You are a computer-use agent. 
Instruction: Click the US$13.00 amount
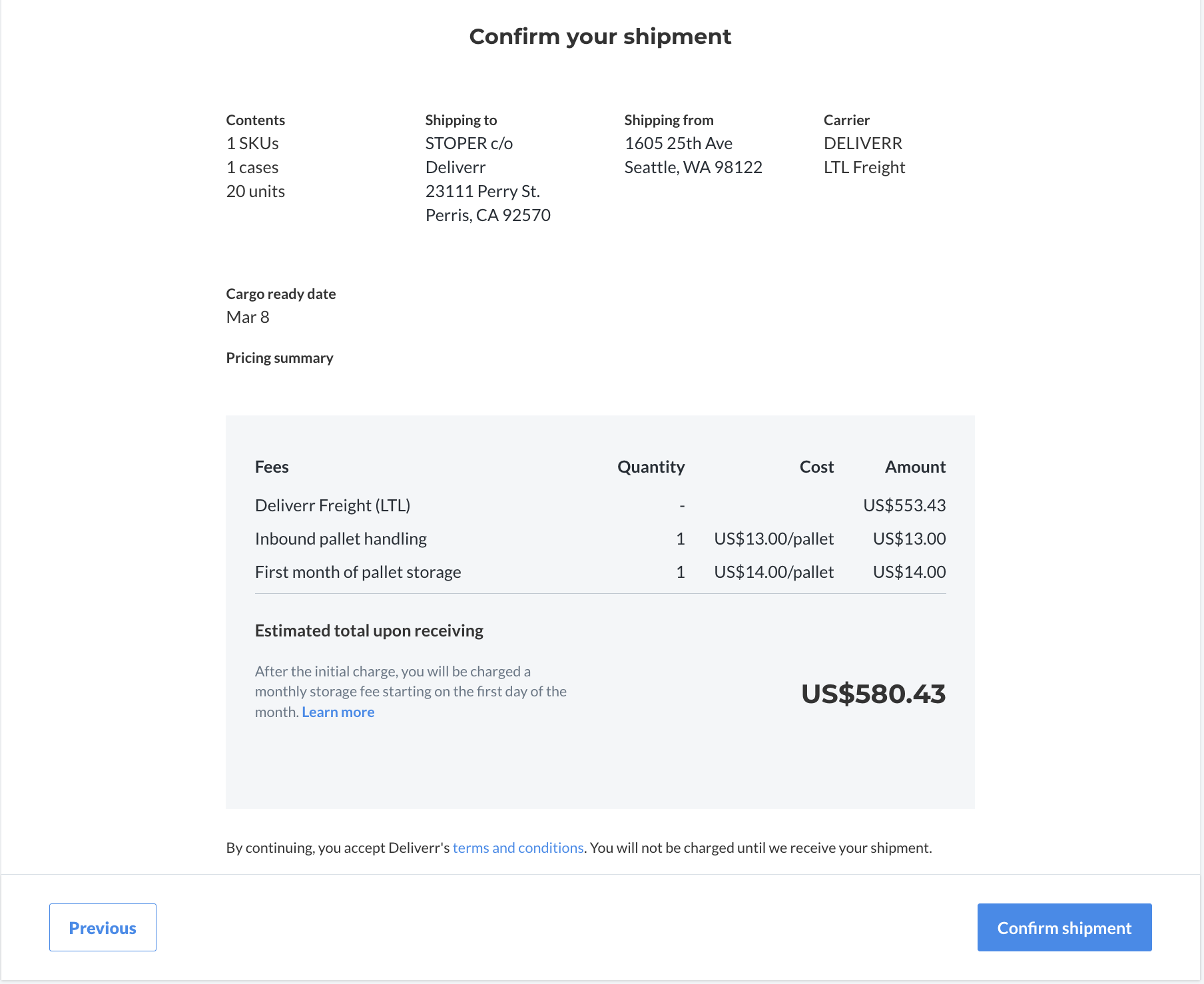[x=909, y=539]
